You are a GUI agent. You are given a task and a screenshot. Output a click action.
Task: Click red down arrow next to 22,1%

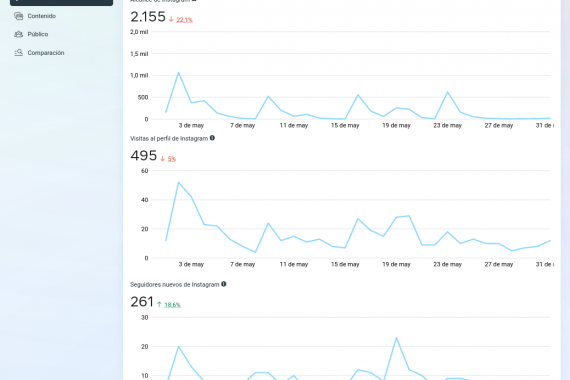171,19
